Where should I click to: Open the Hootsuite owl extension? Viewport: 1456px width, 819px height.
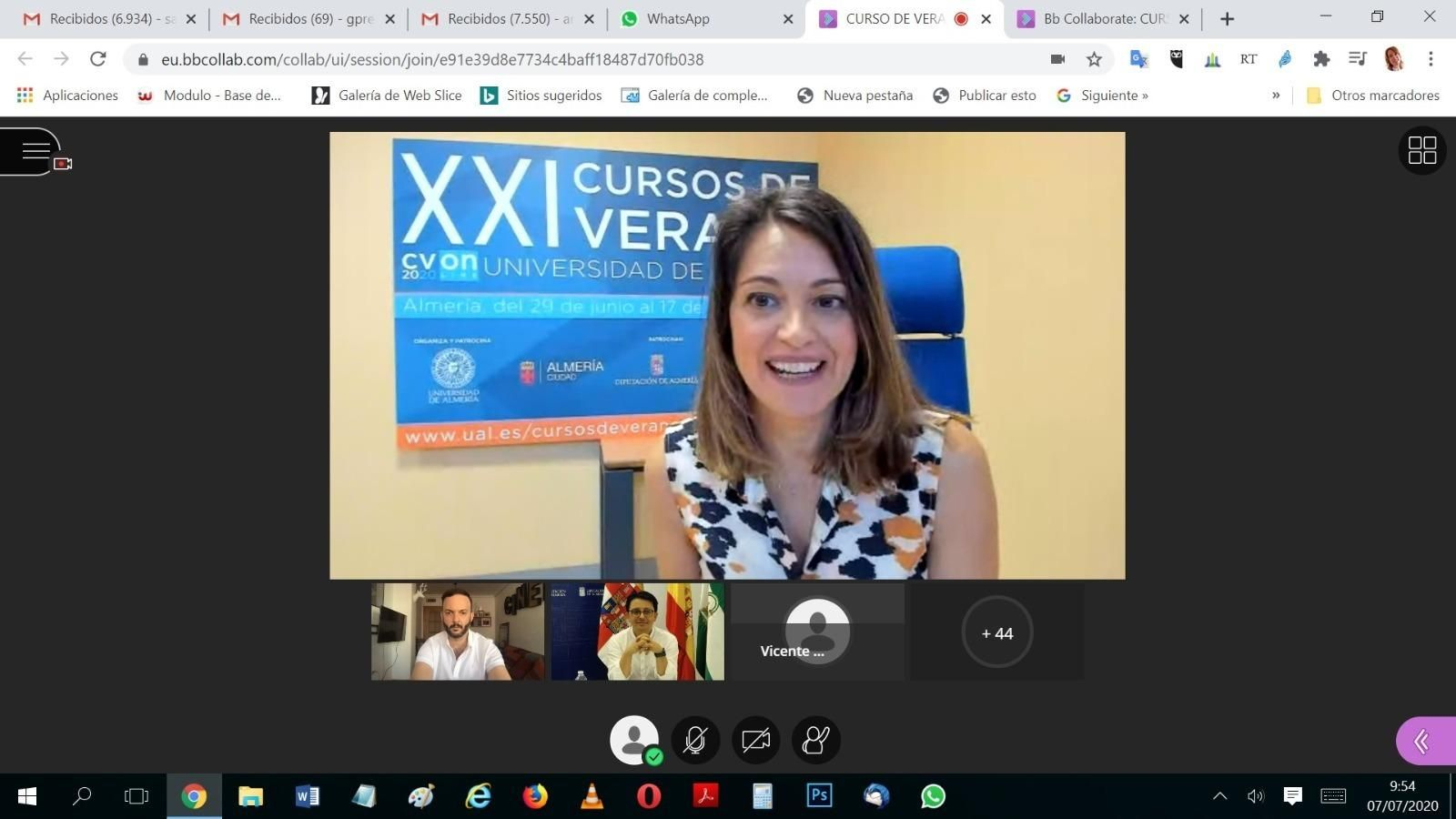tap(1175, 59)
